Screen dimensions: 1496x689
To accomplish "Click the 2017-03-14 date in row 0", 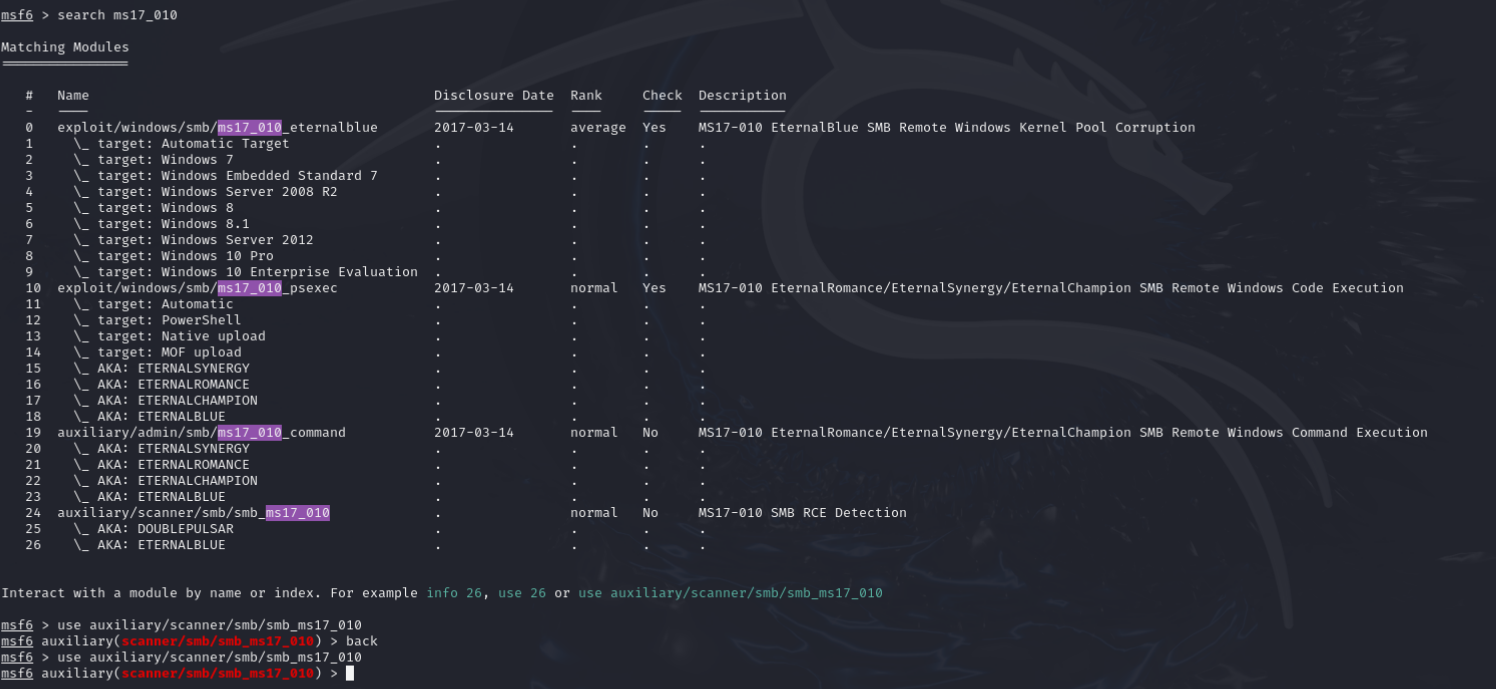I will point(474,127).
